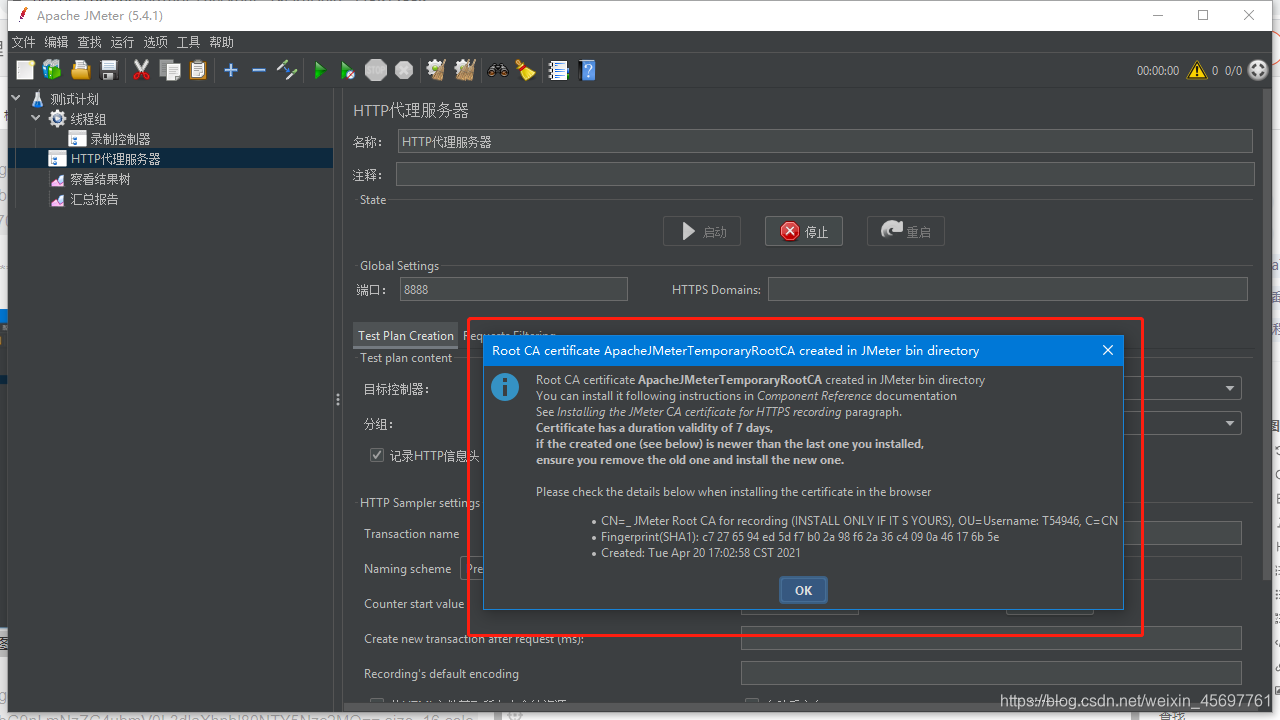Viewport: 1280px width, 720px height.
Task: Select 汇总报告 in the tree
Action: pyautogui.click(x=94, y=199)
